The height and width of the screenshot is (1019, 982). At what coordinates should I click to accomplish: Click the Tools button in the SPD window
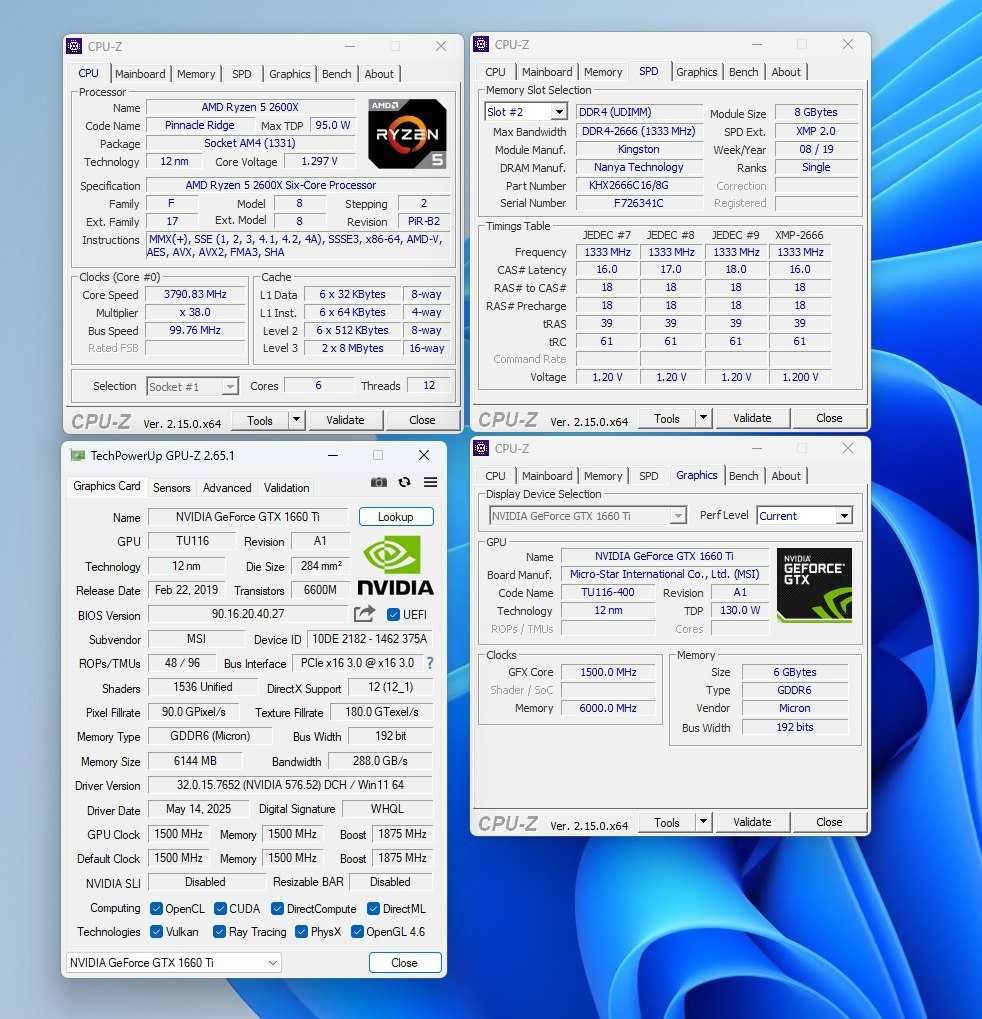667,419
